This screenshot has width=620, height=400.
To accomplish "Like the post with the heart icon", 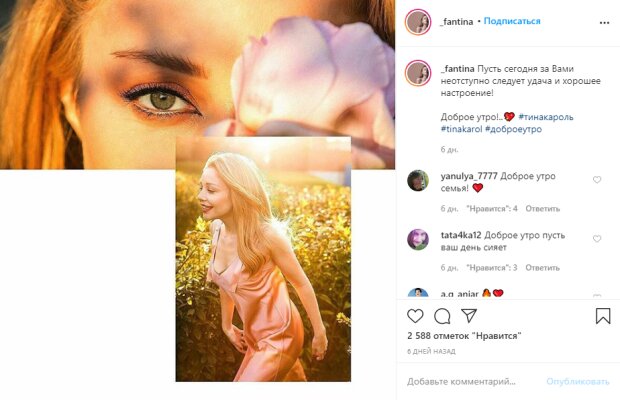I will pos(415,316).
